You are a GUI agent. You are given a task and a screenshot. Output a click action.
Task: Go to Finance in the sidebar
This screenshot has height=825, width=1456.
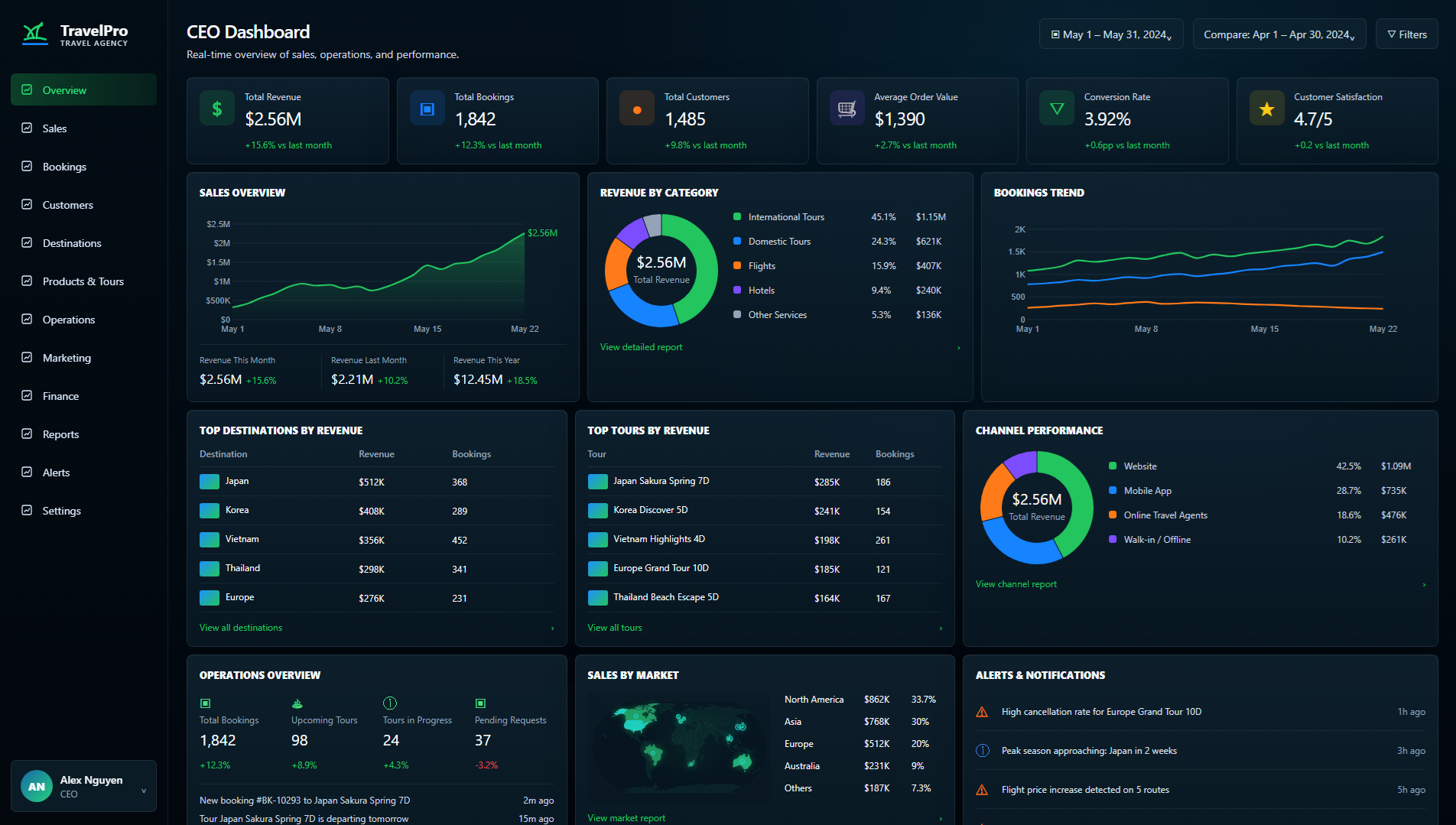[83, 395]
